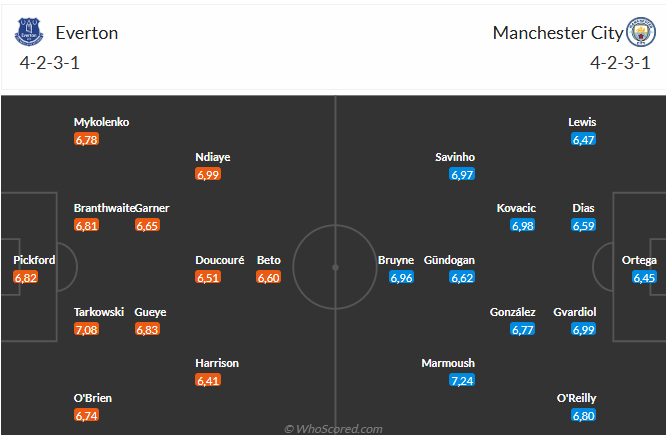666x435 pixels.
Task: Select Gvardiol's 6,99 rating badge
Action: click(x=584, y=329)
